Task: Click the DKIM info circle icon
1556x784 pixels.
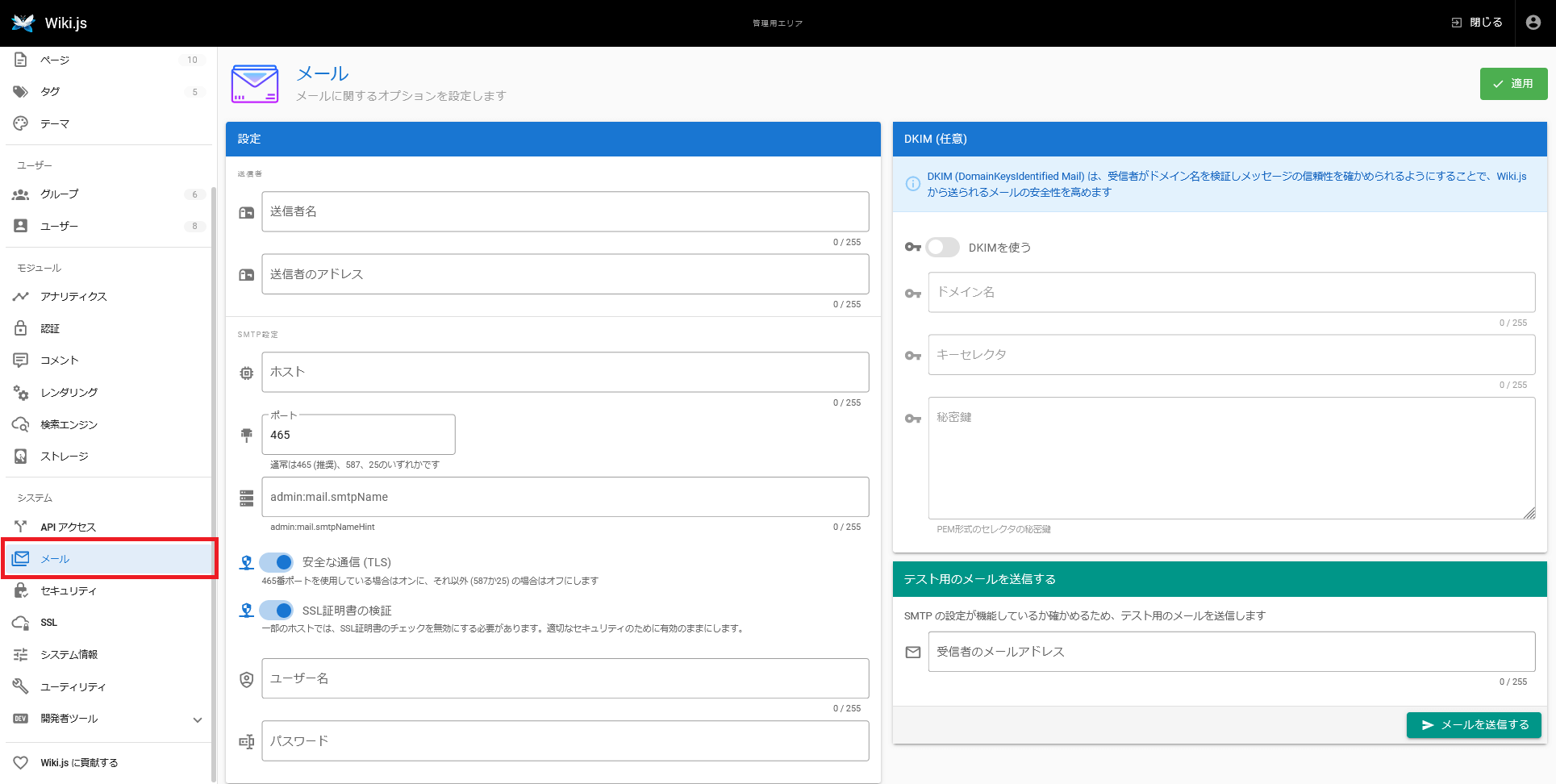Action: tap(912, 184)
